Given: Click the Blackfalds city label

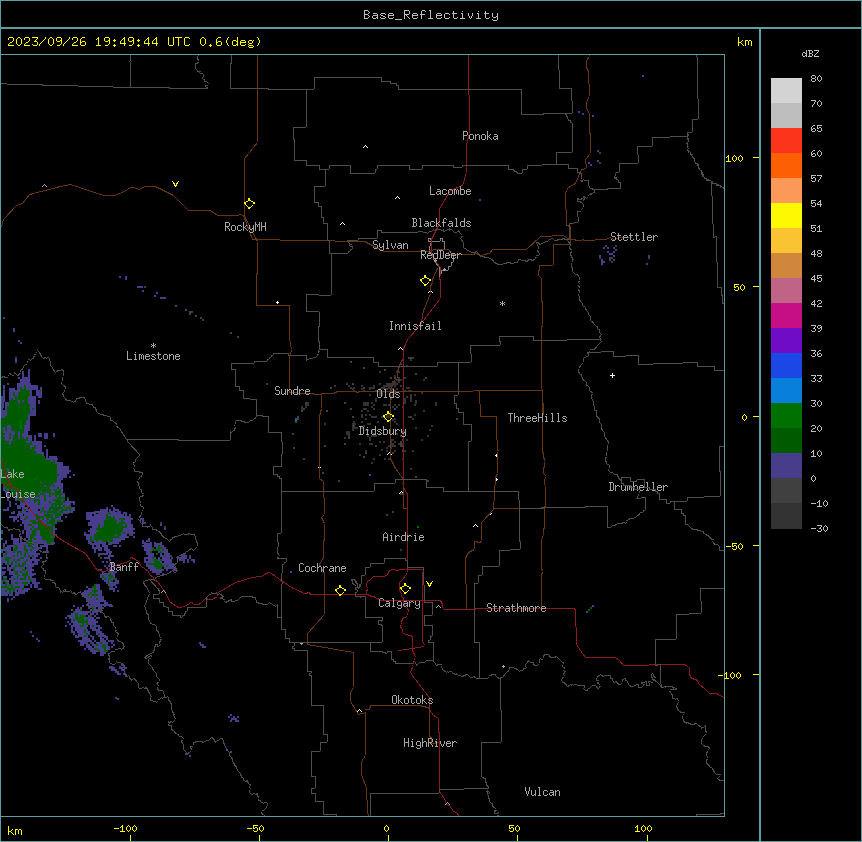Looking at the screenshot, I should [x=441, y=223].
